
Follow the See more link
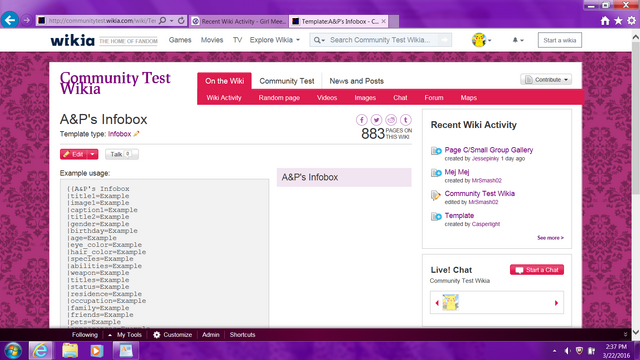pyautogui.click(x=550, y=238)
